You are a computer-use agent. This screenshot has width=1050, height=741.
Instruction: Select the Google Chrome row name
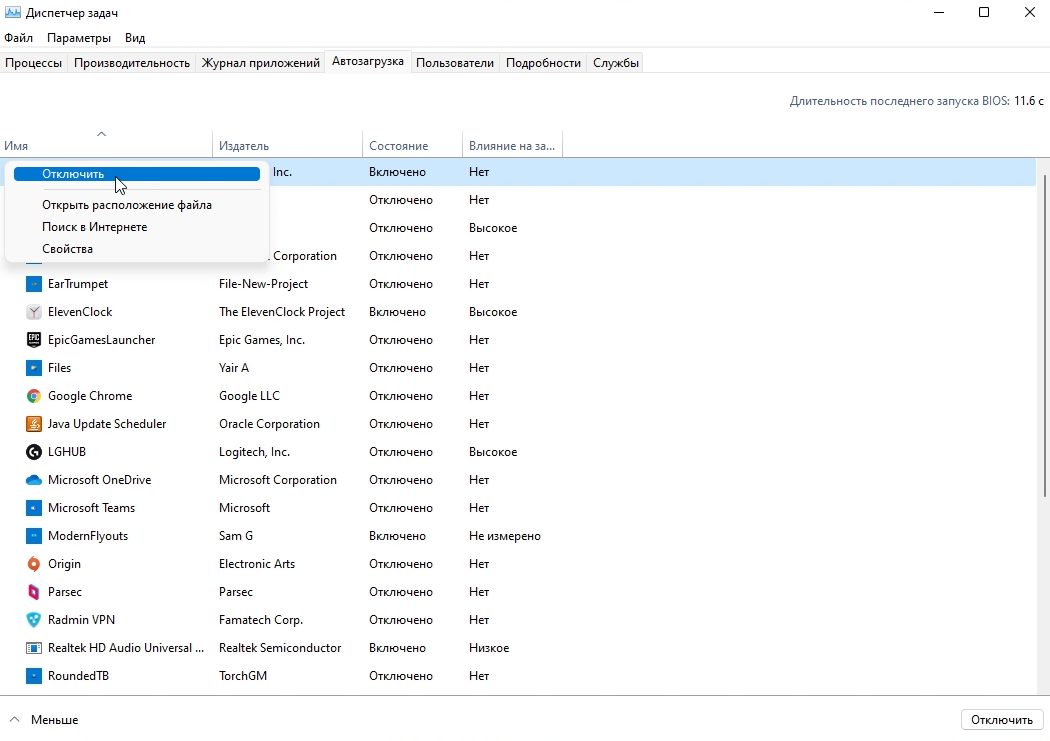pos(90,396)
